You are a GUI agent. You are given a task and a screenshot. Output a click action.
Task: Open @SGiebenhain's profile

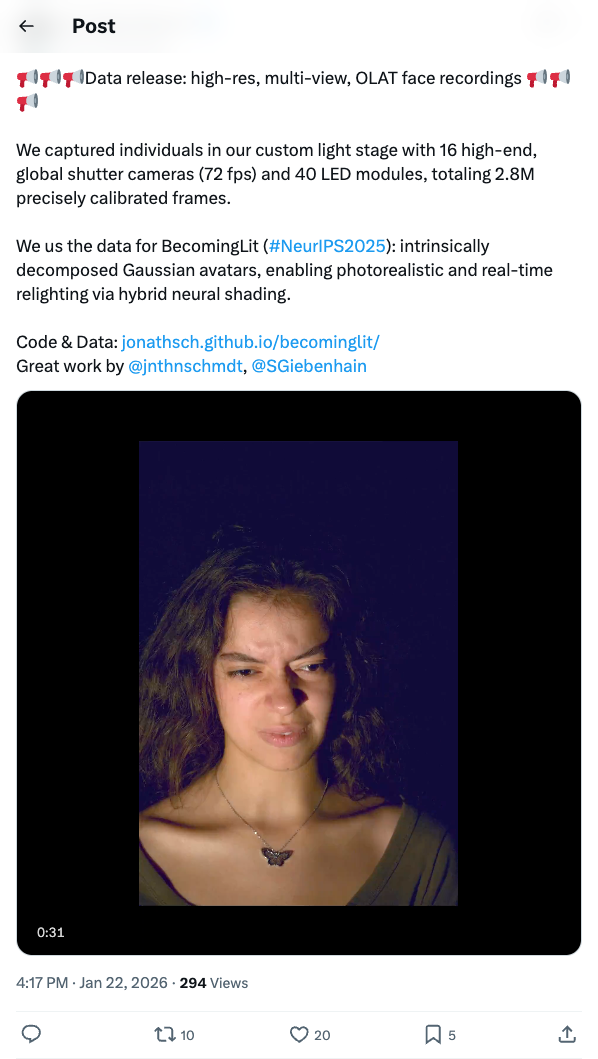[x=311, y=367]
